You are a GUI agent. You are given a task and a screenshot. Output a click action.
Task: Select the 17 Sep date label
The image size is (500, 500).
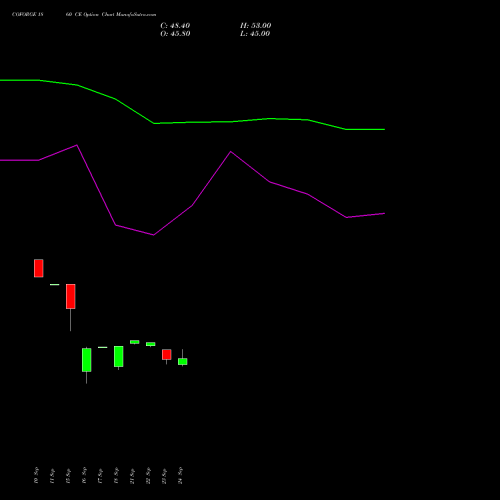(x=100, y=475)
